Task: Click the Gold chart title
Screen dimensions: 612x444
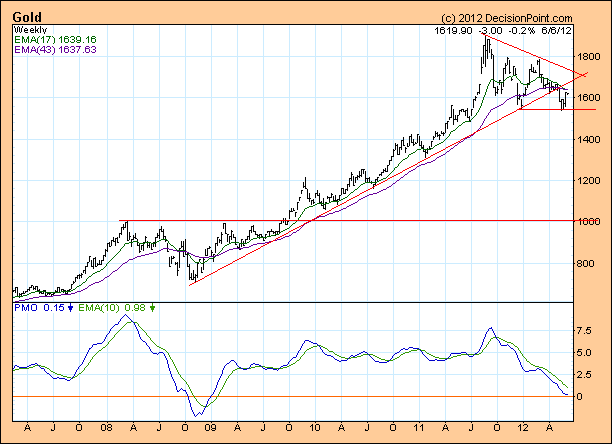Action: pos(26,18)
